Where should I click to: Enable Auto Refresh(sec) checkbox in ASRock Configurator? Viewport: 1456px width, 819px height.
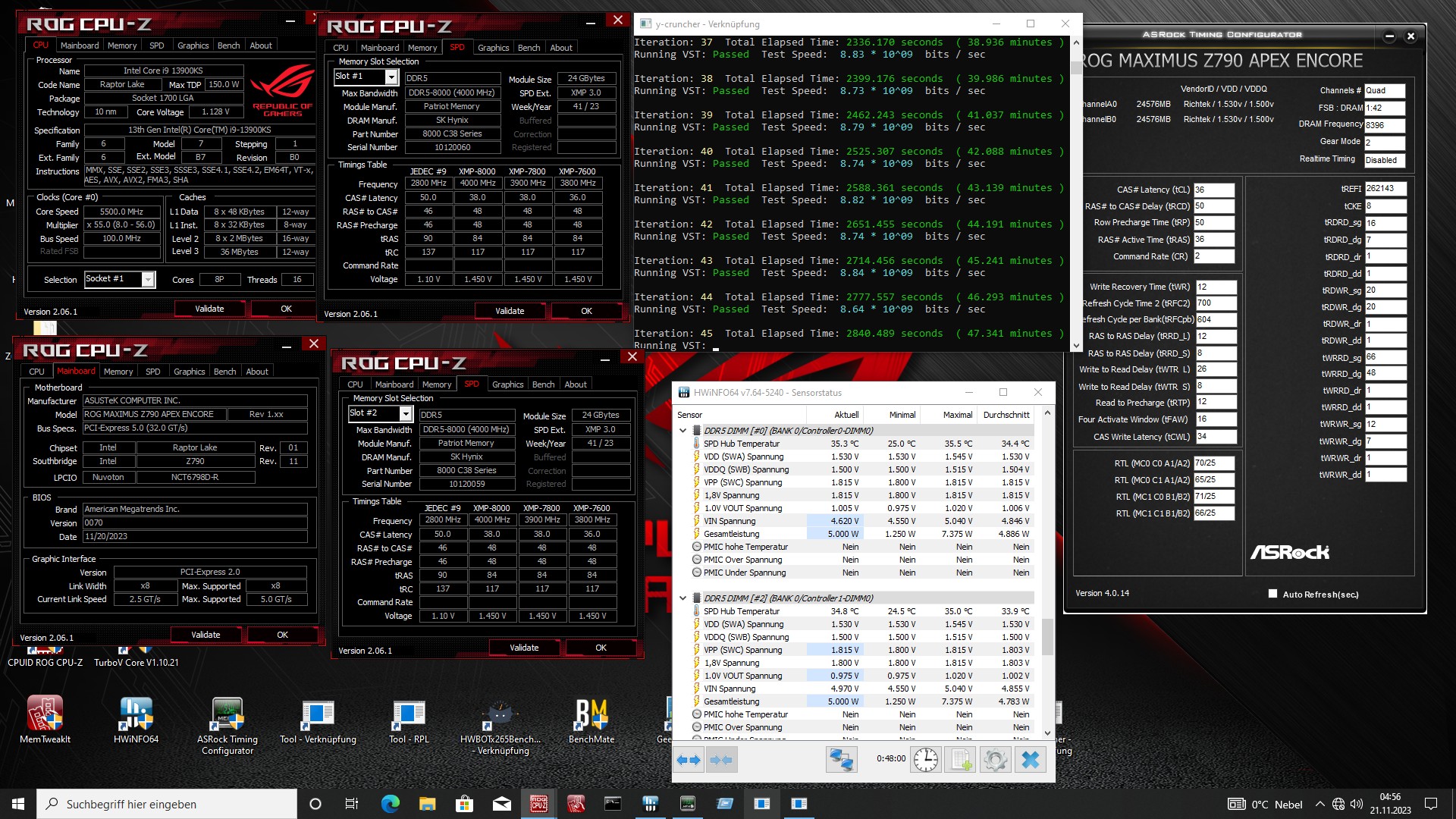coord(1272,594)
